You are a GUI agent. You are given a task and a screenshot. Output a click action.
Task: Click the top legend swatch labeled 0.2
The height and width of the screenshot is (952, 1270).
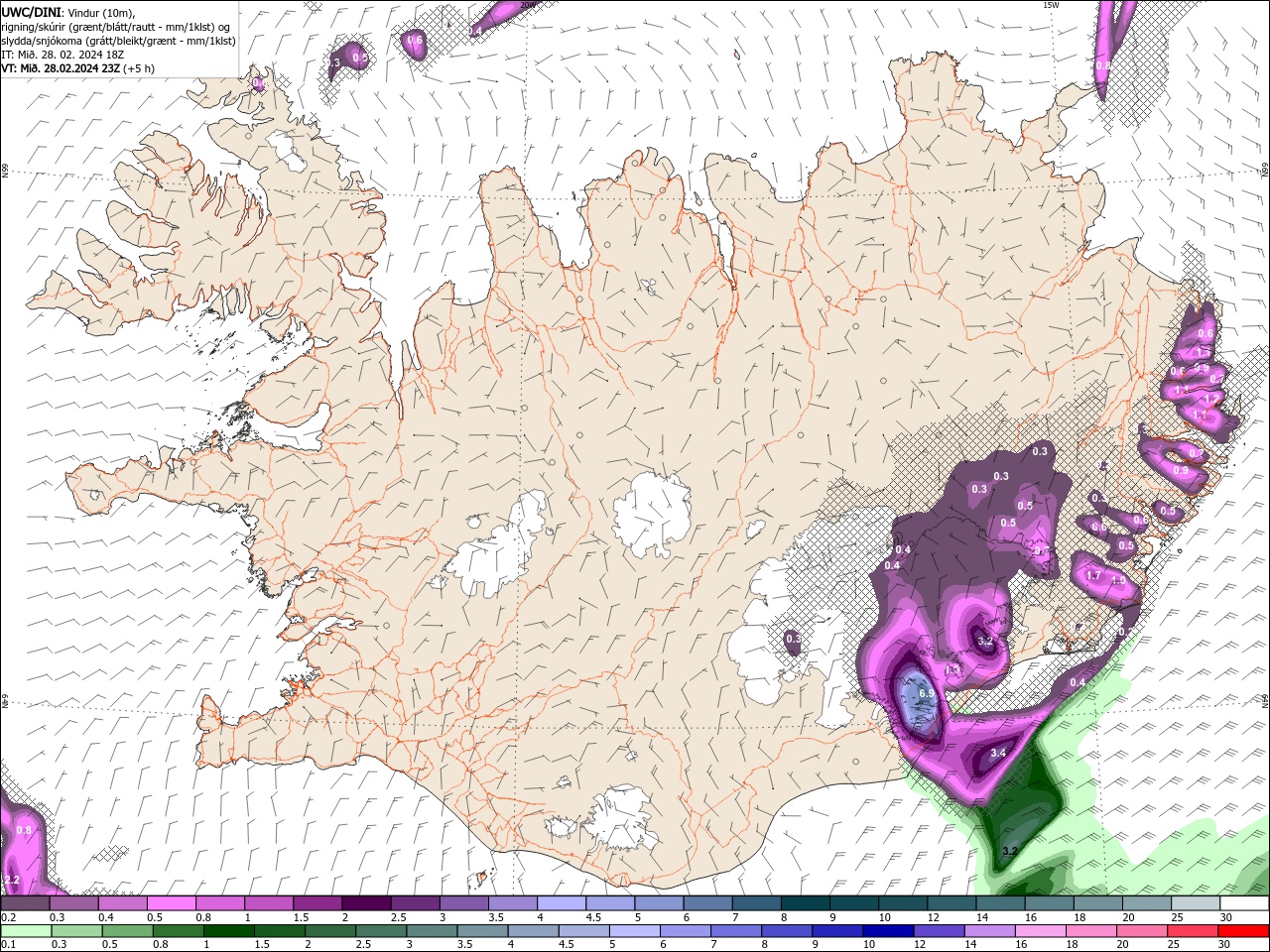25,903
